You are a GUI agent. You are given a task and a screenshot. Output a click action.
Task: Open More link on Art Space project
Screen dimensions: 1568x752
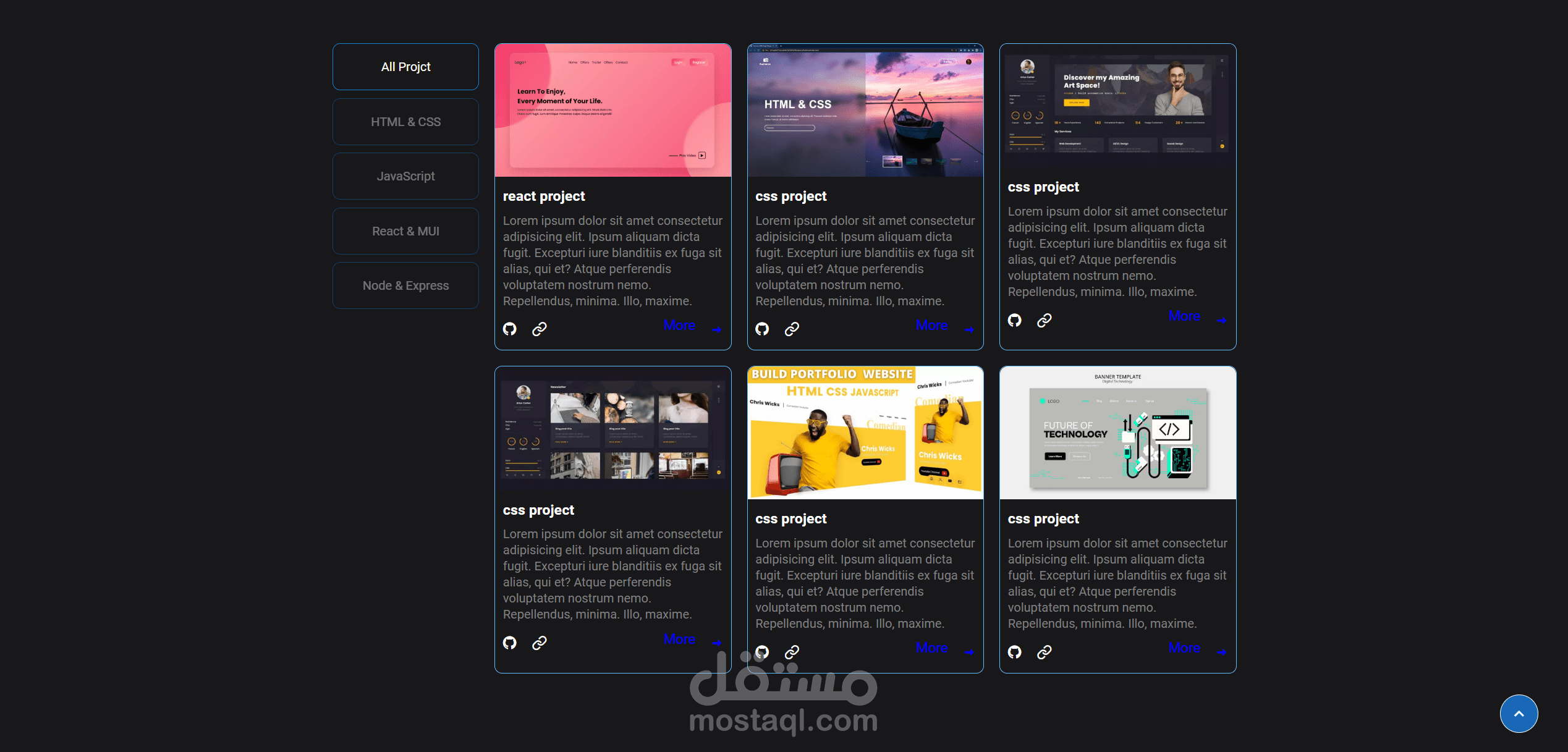tap(1184, 316)
